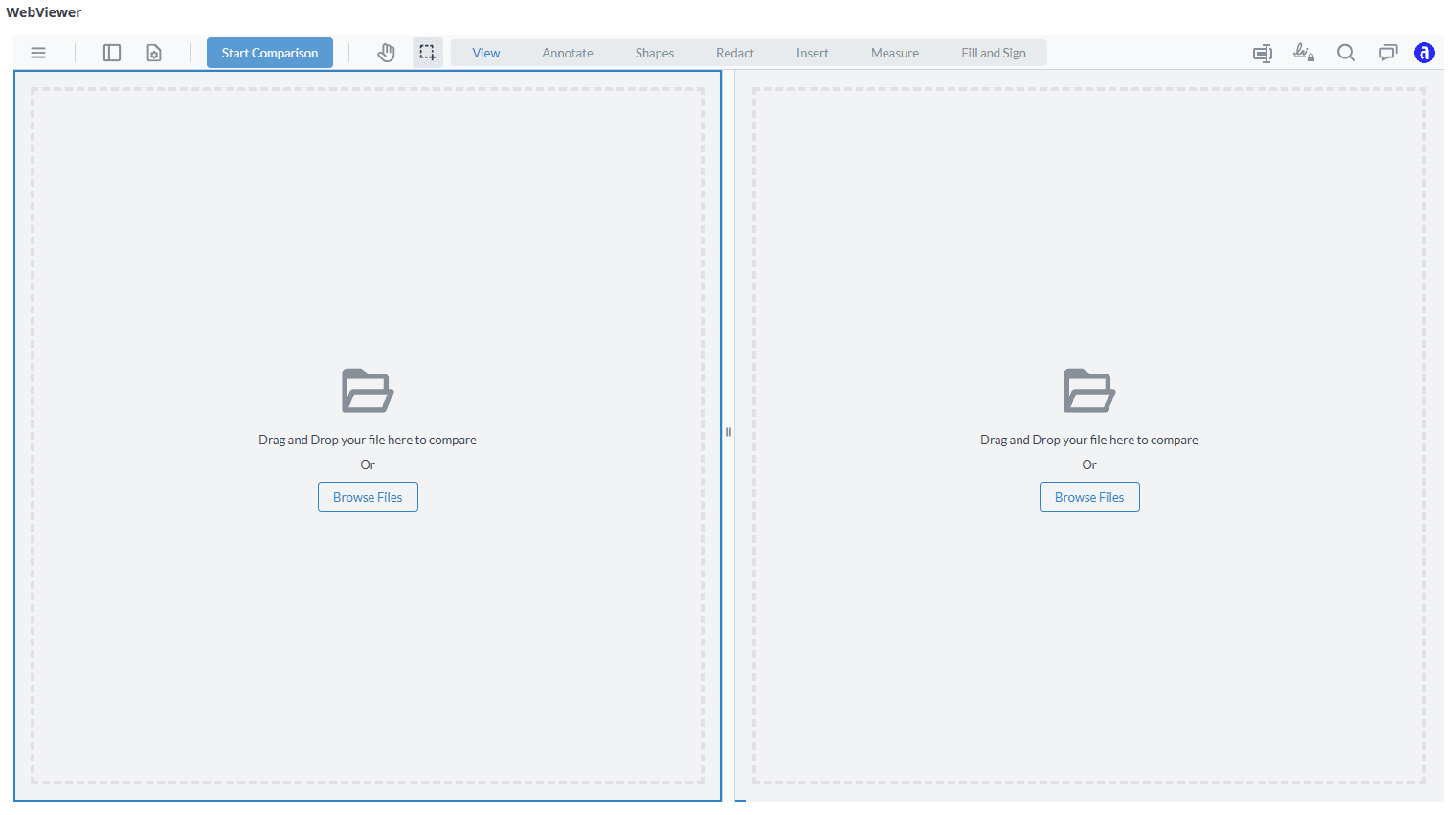Toggle the left side panel

tap(112, 53)
